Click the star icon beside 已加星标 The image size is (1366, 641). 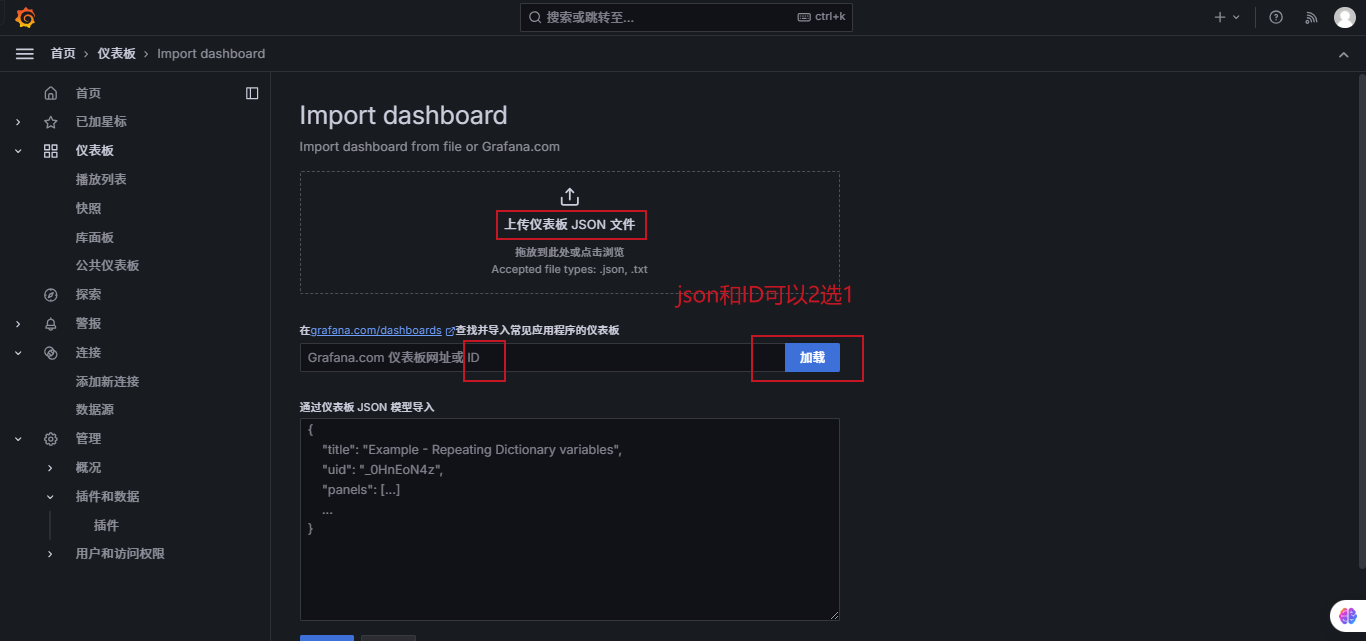click(51, 122)
